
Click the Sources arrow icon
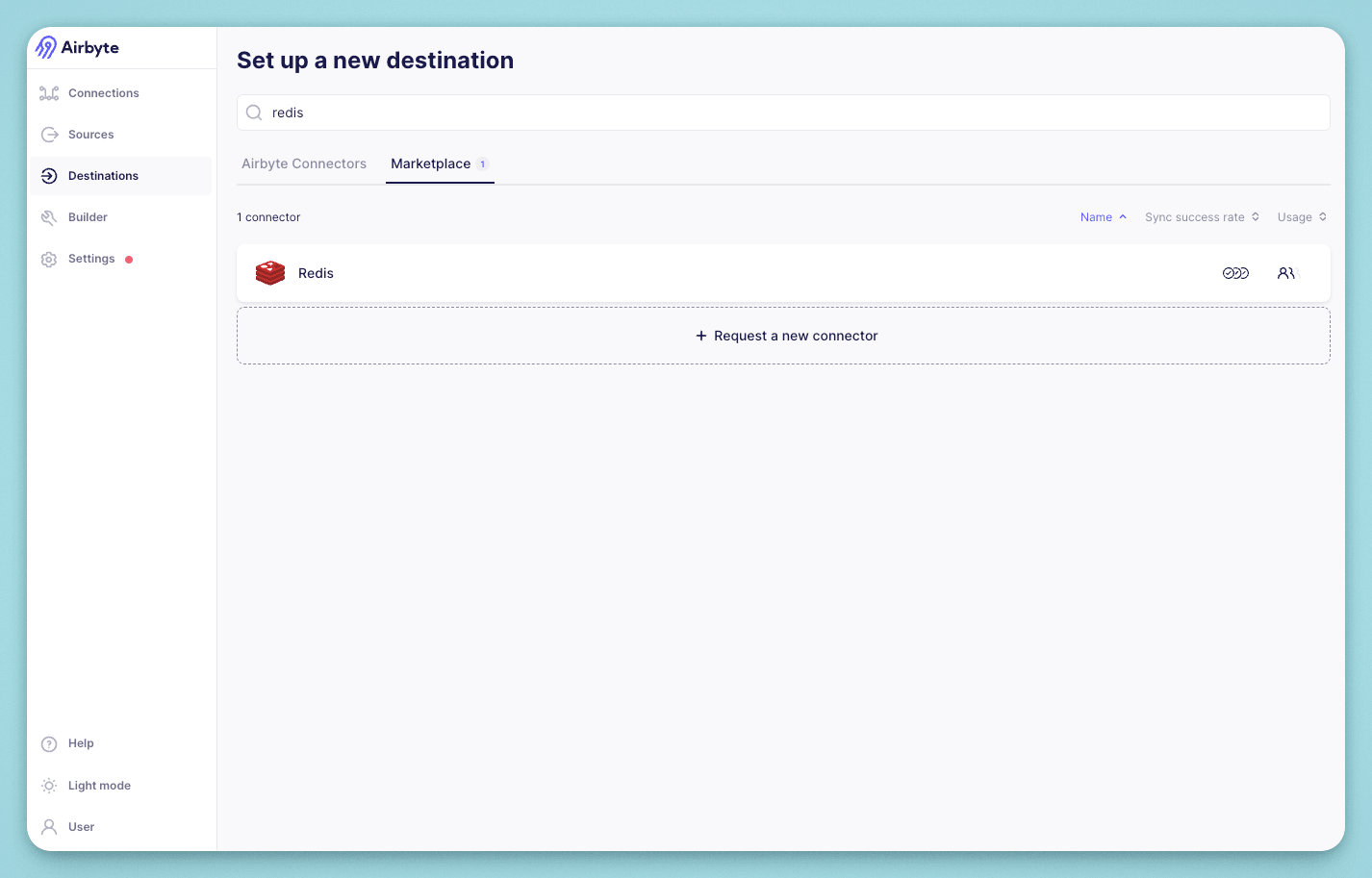click(x=49, y=135)
